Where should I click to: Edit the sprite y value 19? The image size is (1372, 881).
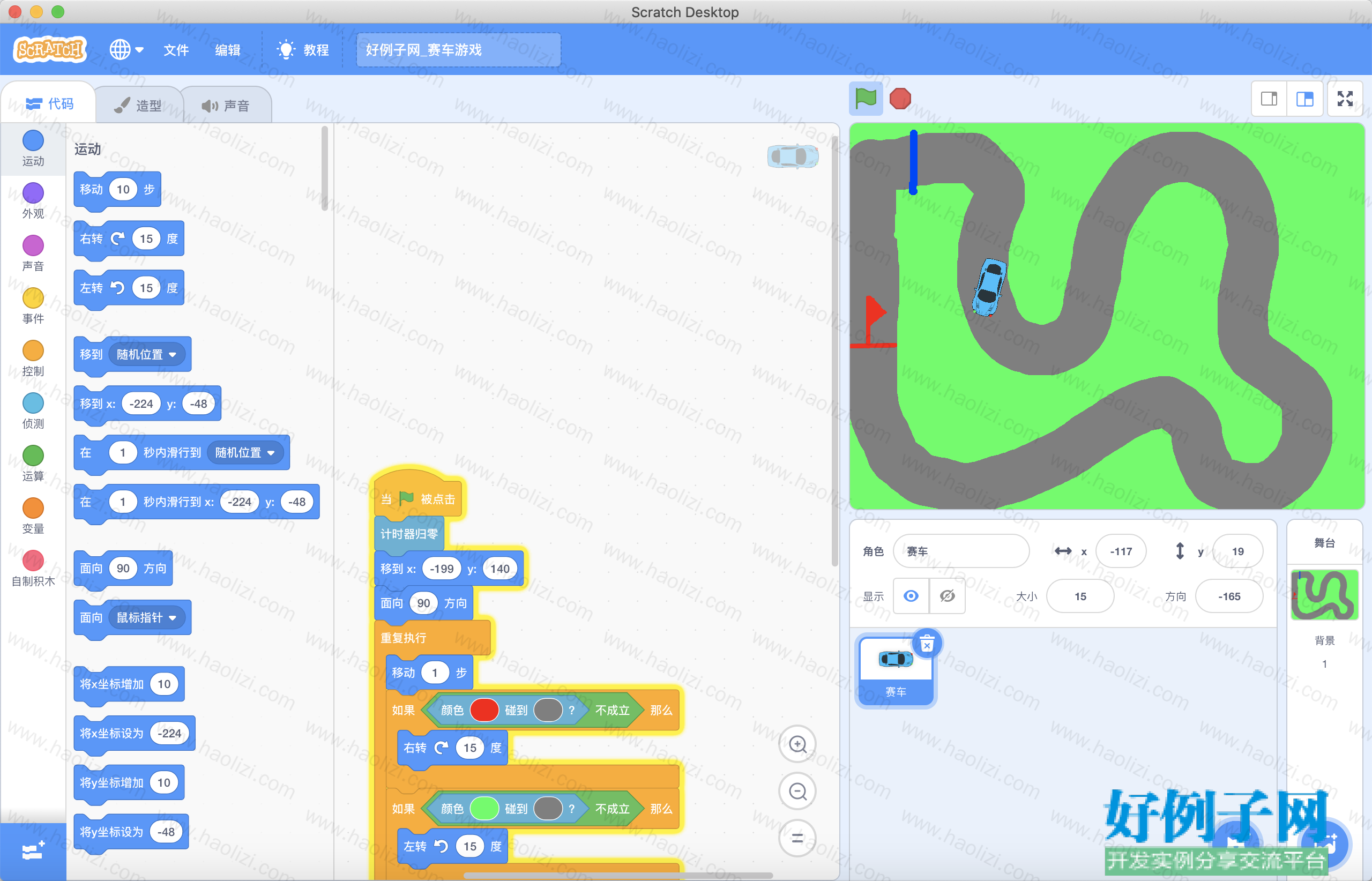1237,551
